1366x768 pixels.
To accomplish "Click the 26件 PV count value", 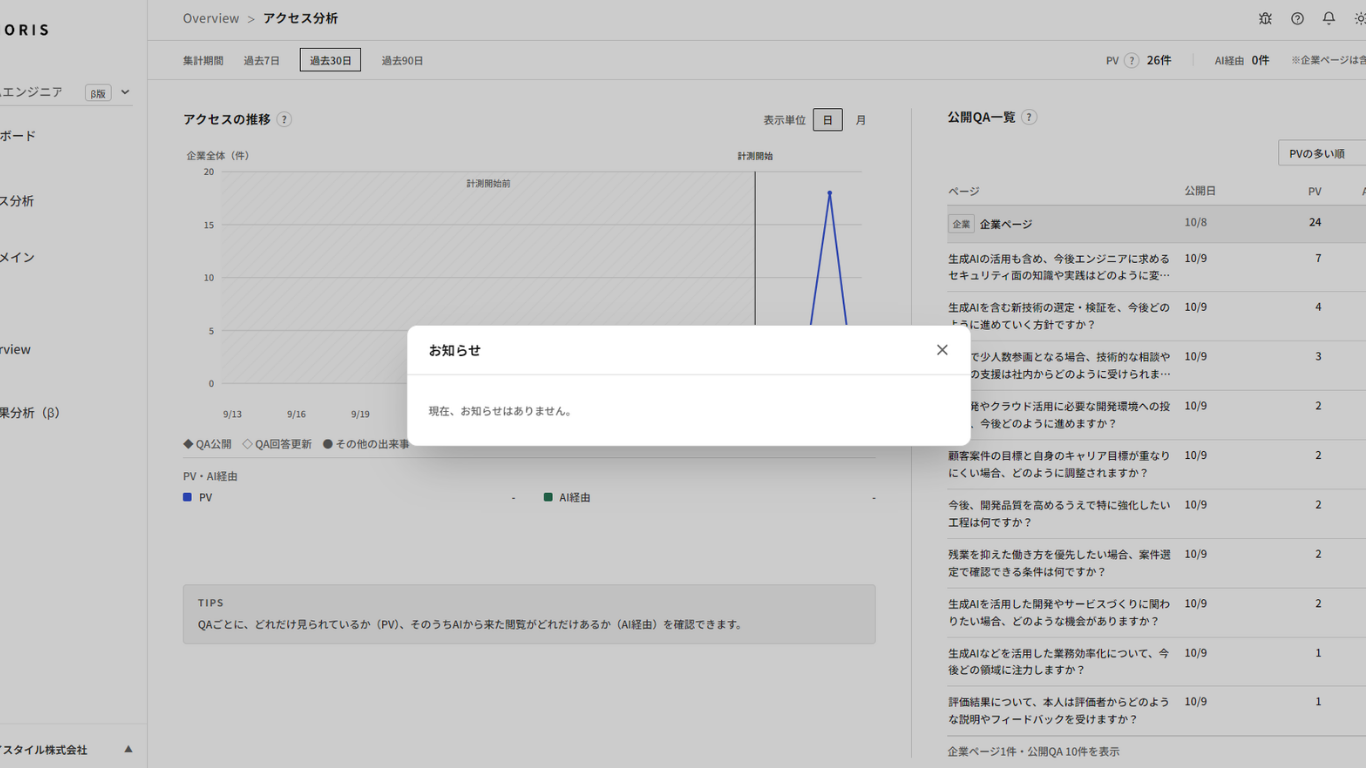I will tap(1159, 60).
